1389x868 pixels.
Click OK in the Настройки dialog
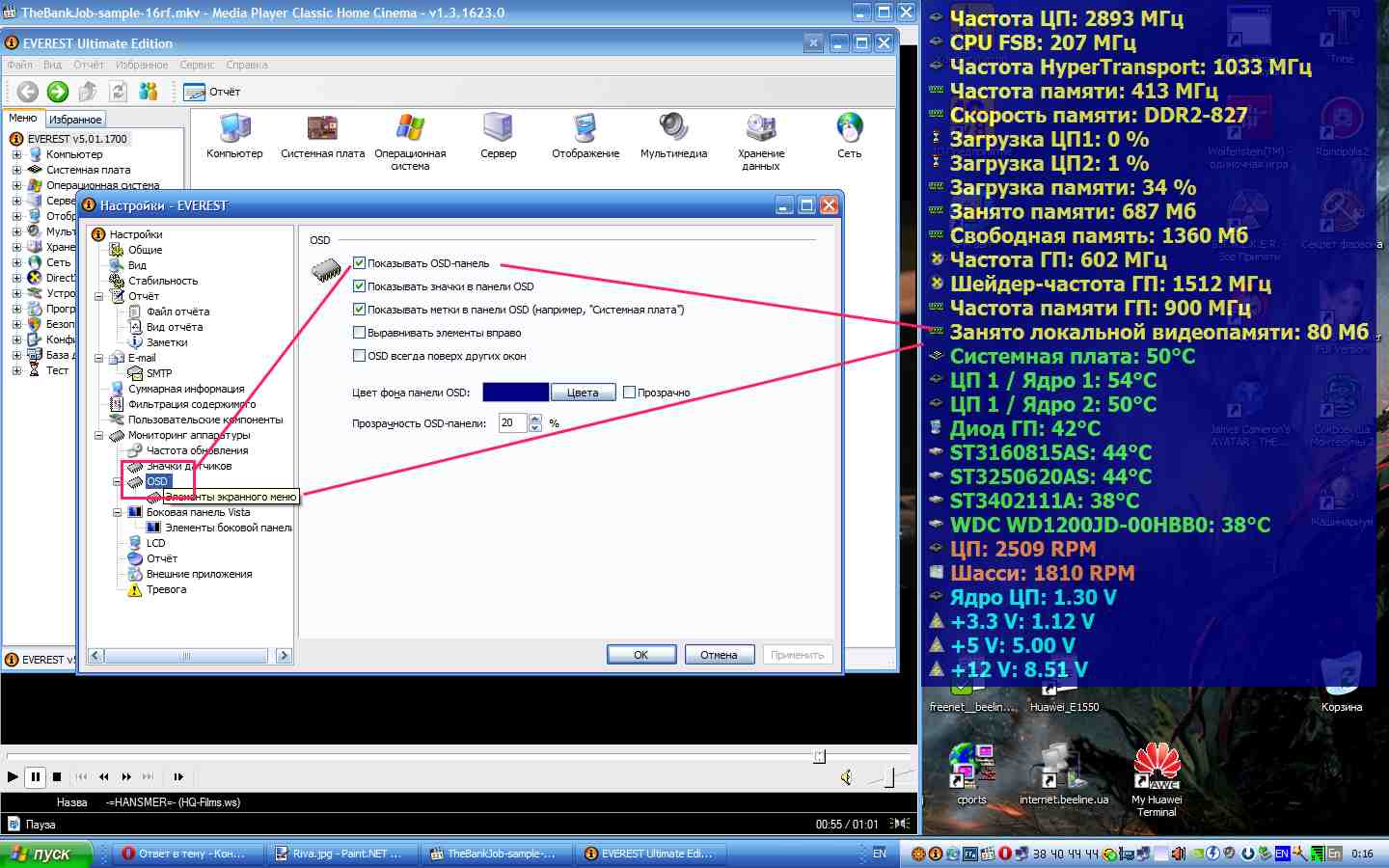tap(641, 655)
